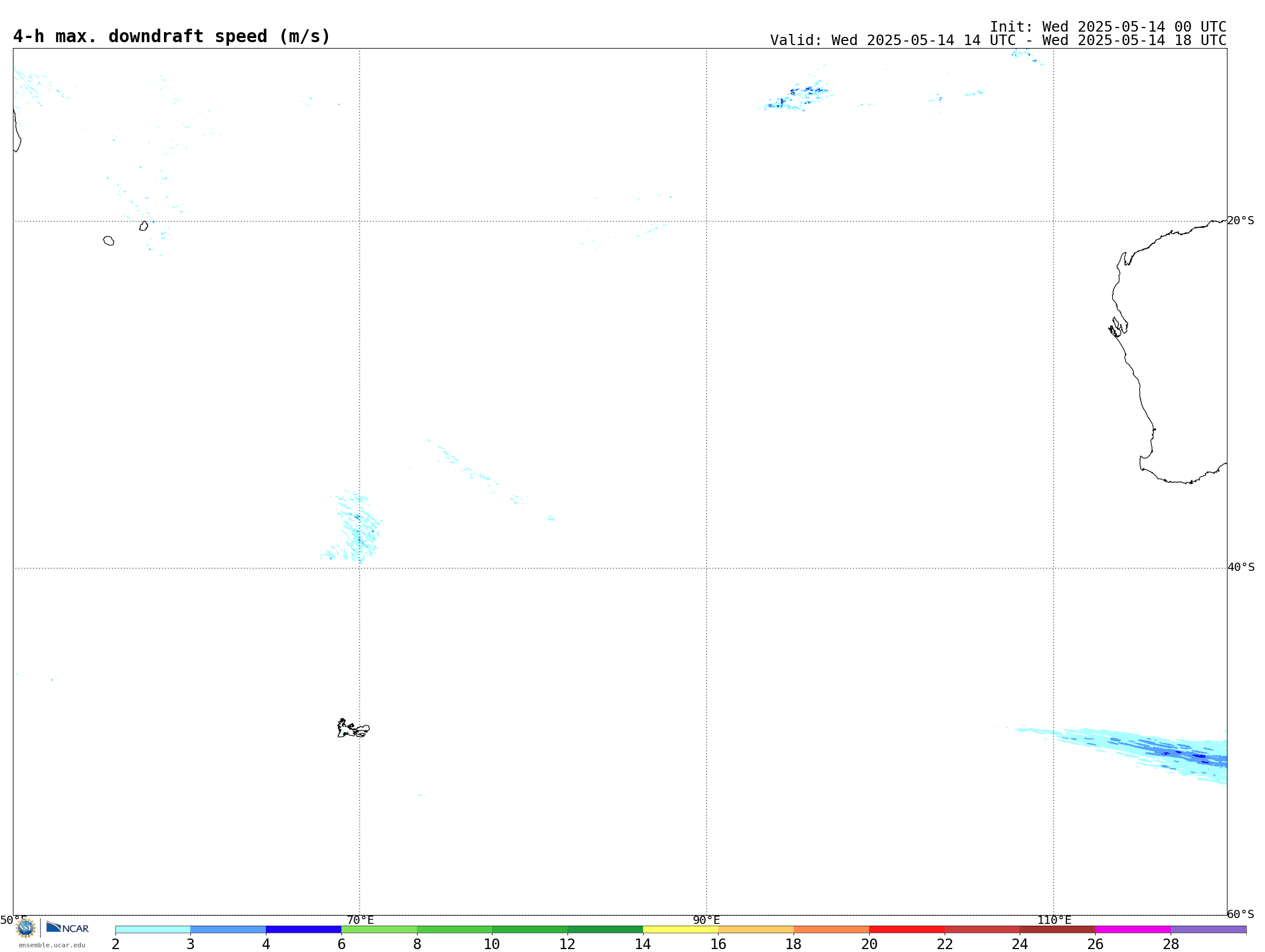
Task: Click colorbar tick label '22'
Action: (x=945, y=944)
